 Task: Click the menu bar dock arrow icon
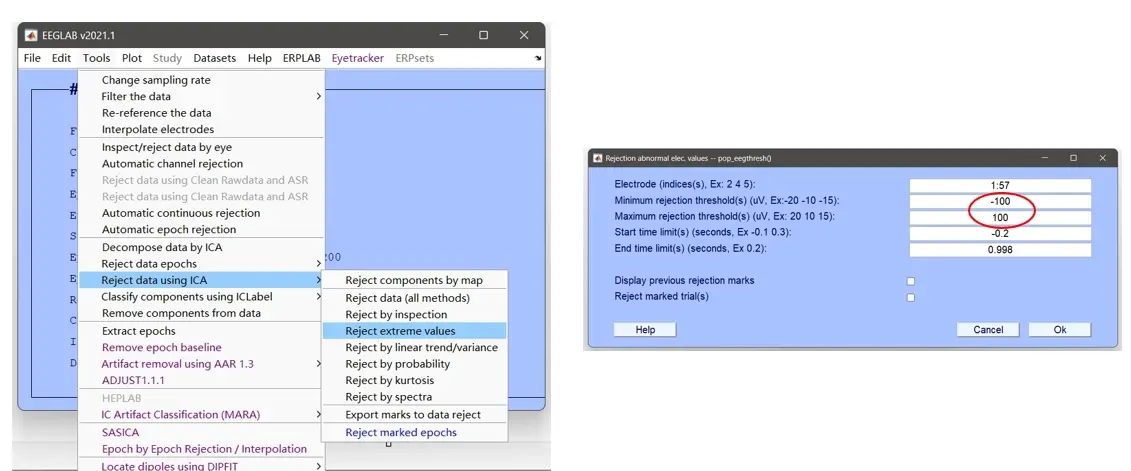[538, 58]
